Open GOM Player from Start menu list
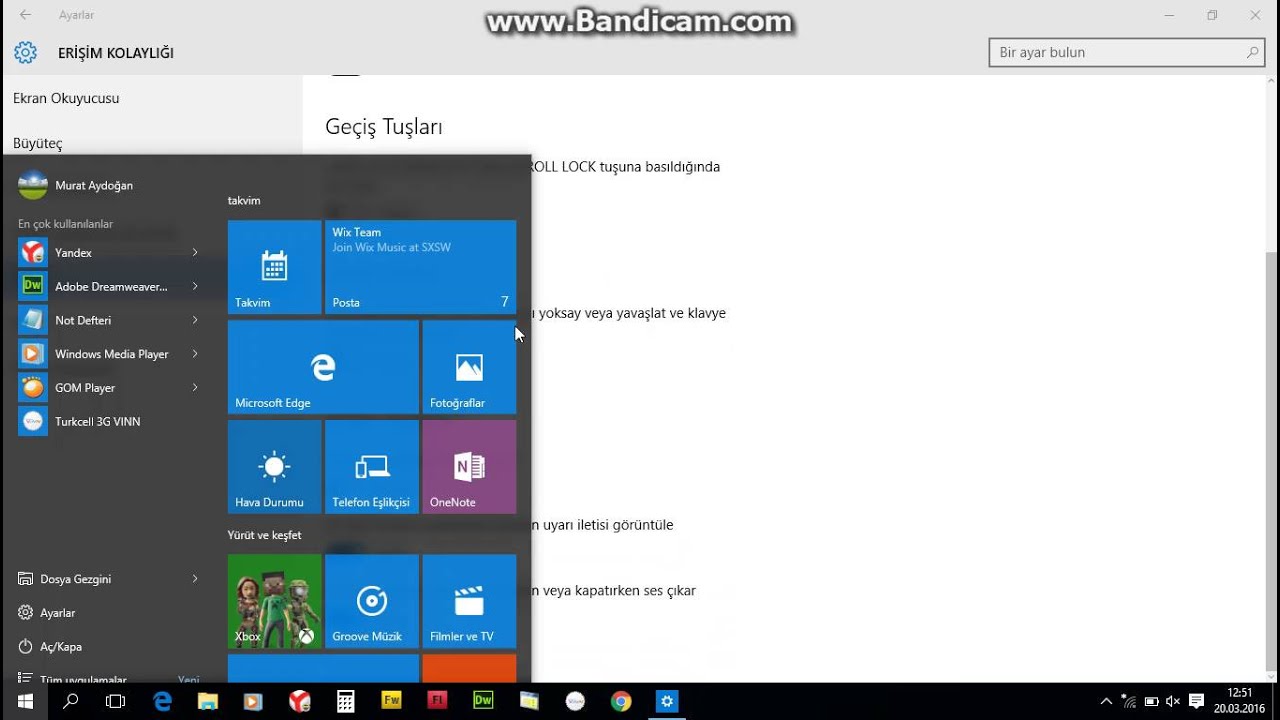1280x720 pixels. 110,388
